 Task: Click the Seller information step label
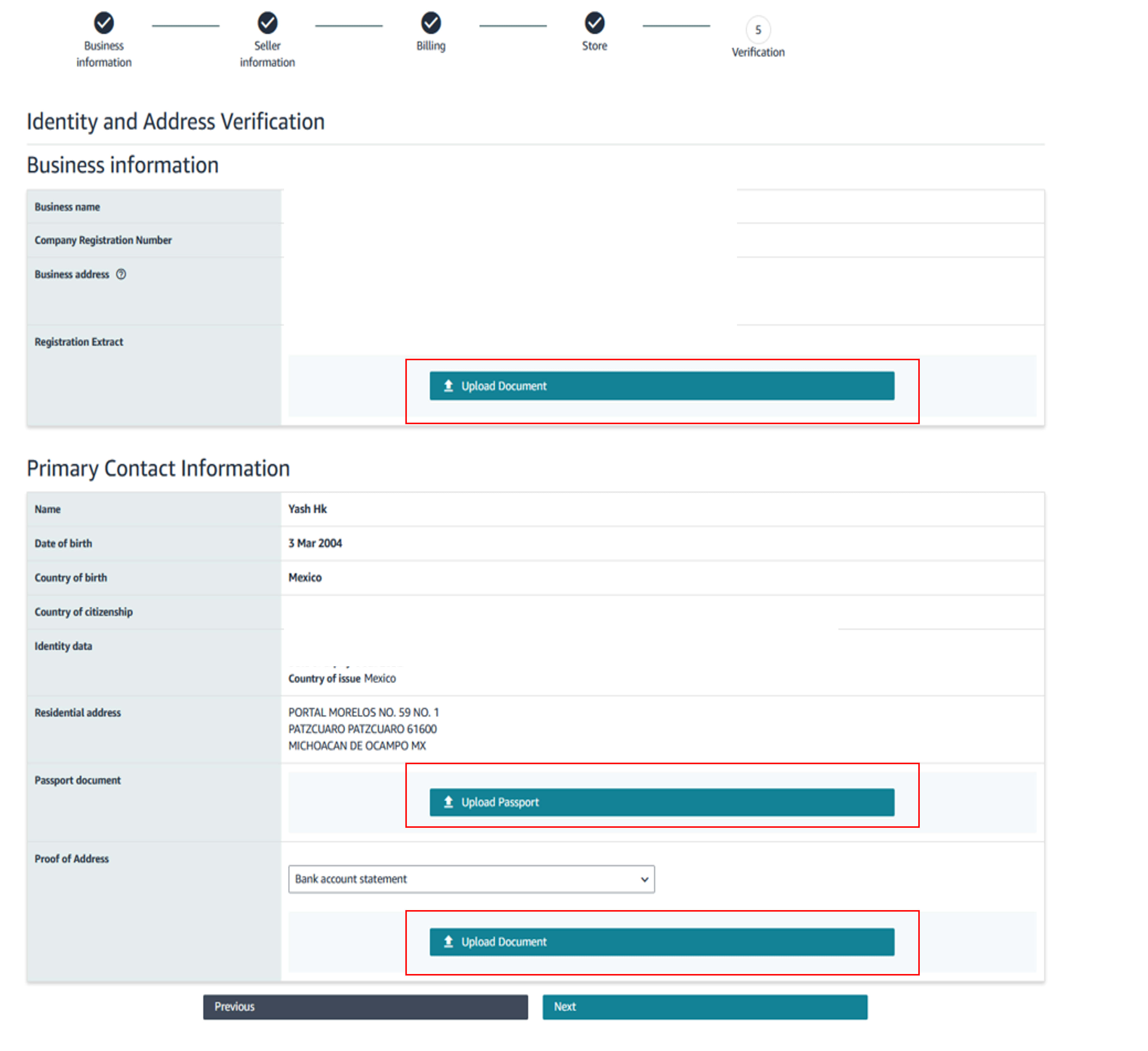pyautogui.click(x=267, y=54)
